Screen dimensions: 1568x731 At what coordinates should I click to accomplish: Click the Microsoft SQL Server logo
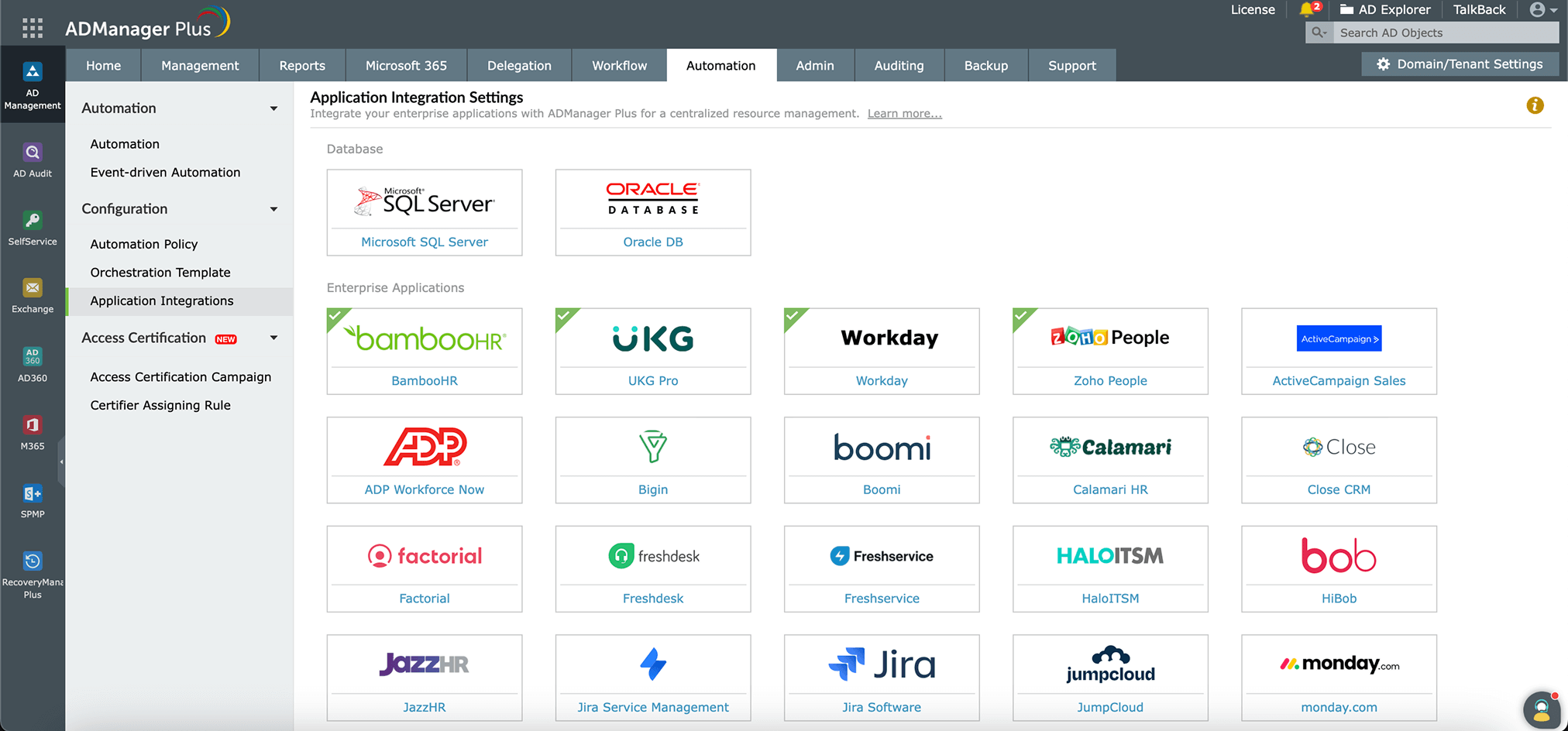tap(425, 201)
